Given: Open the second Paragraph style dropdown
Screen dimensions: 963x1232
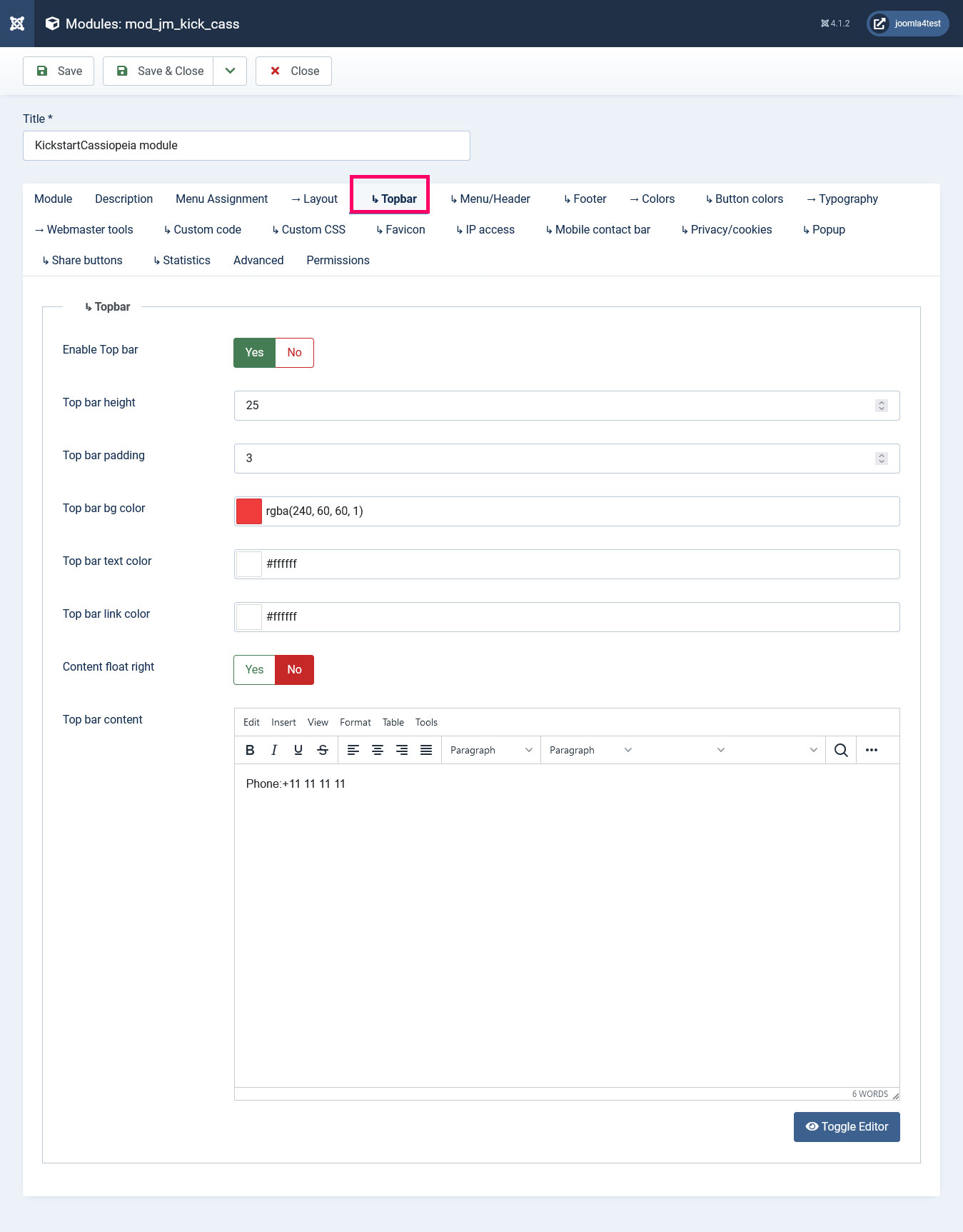Looking at the screenshot, I should 590,750.
